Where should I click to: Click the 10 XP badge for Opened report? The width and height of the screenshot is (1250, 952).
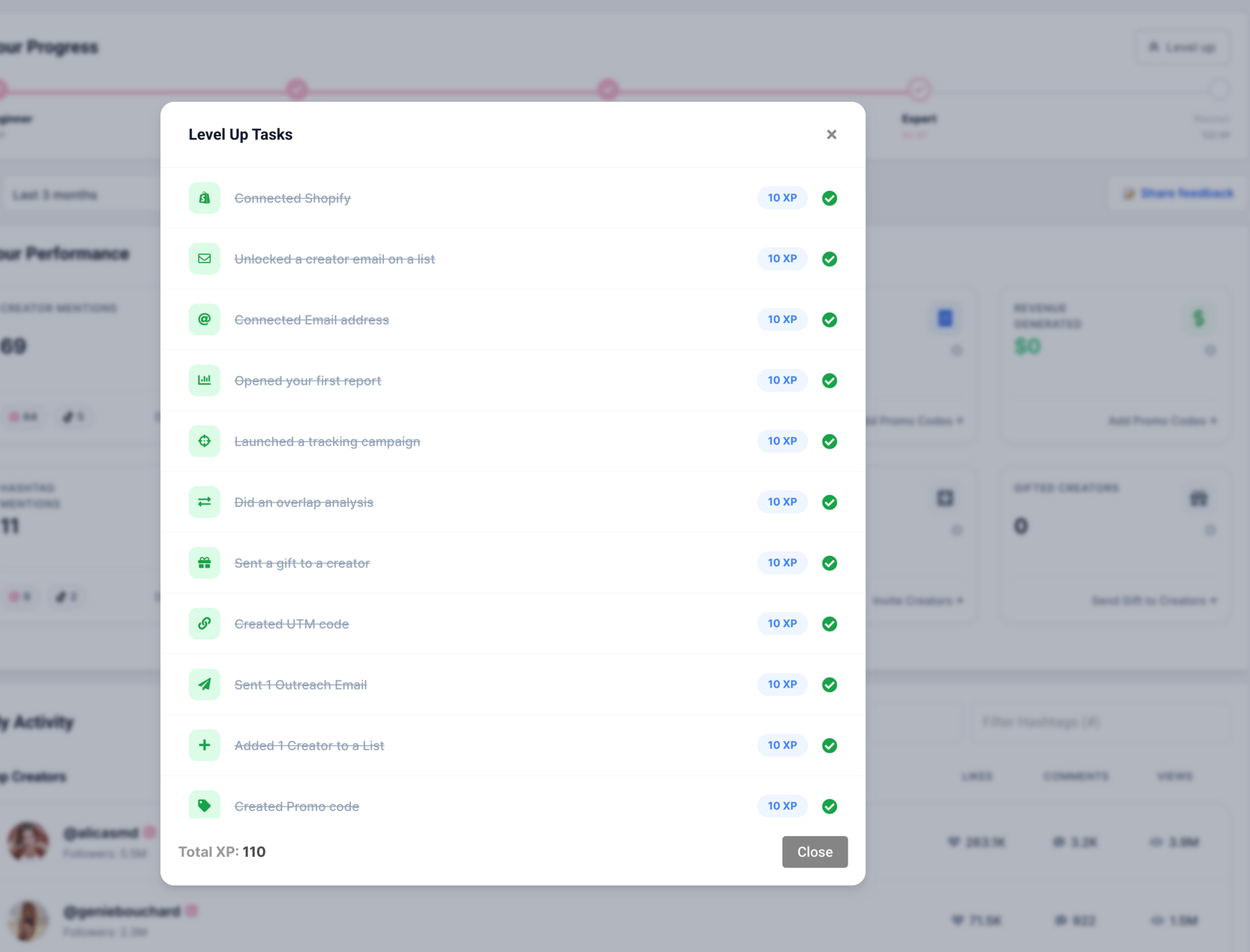point(782,380)
